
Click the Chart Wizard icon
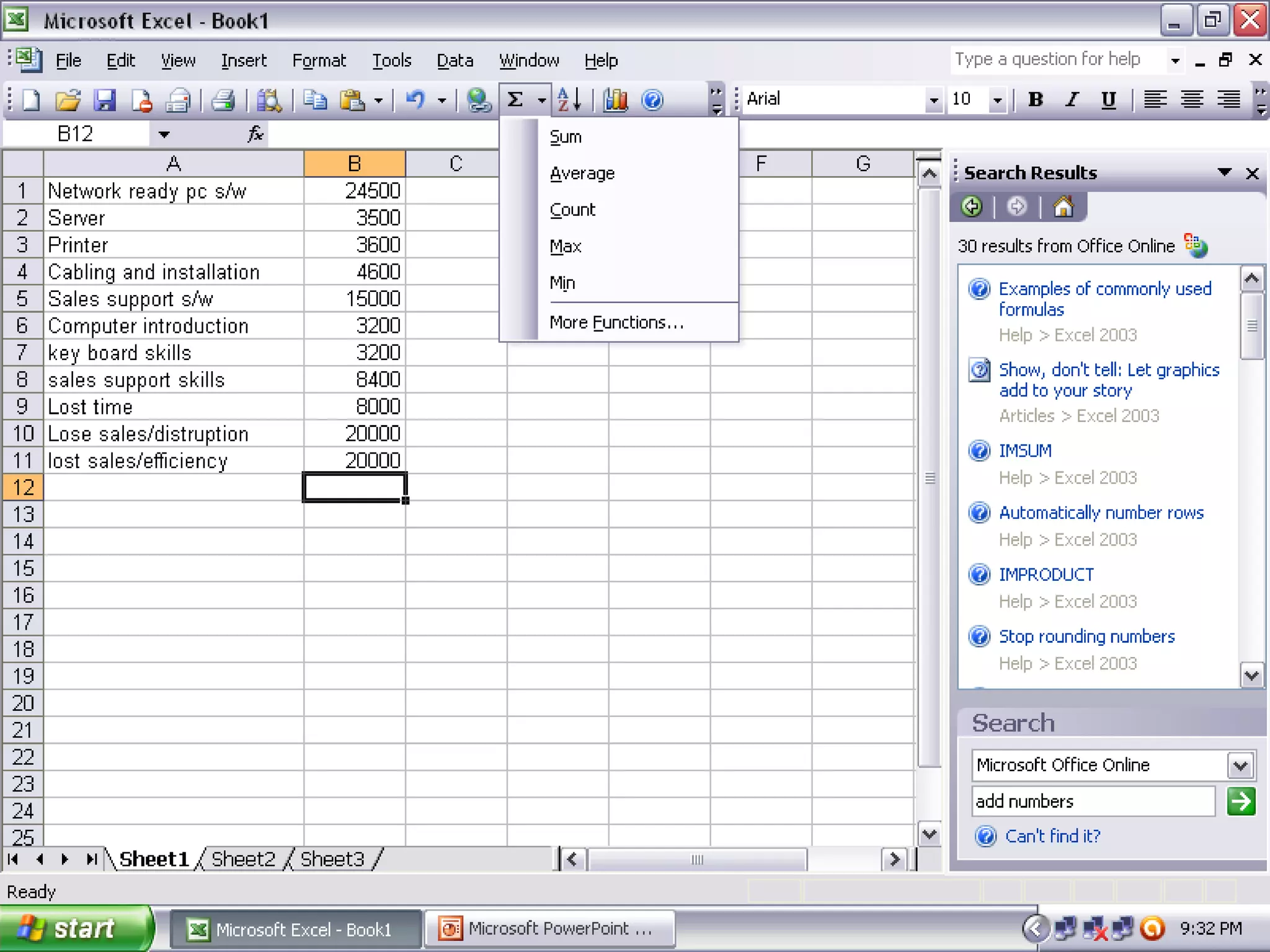615,100
